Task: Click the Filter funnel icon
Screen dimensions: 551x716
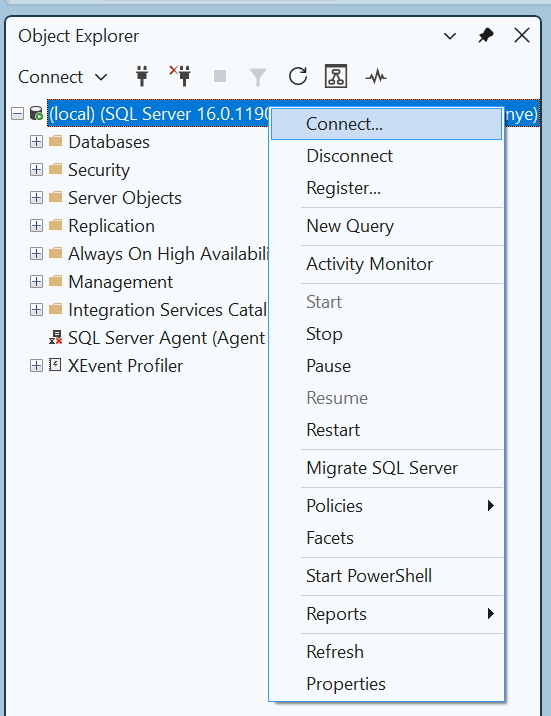Action: tap(258, 77)
